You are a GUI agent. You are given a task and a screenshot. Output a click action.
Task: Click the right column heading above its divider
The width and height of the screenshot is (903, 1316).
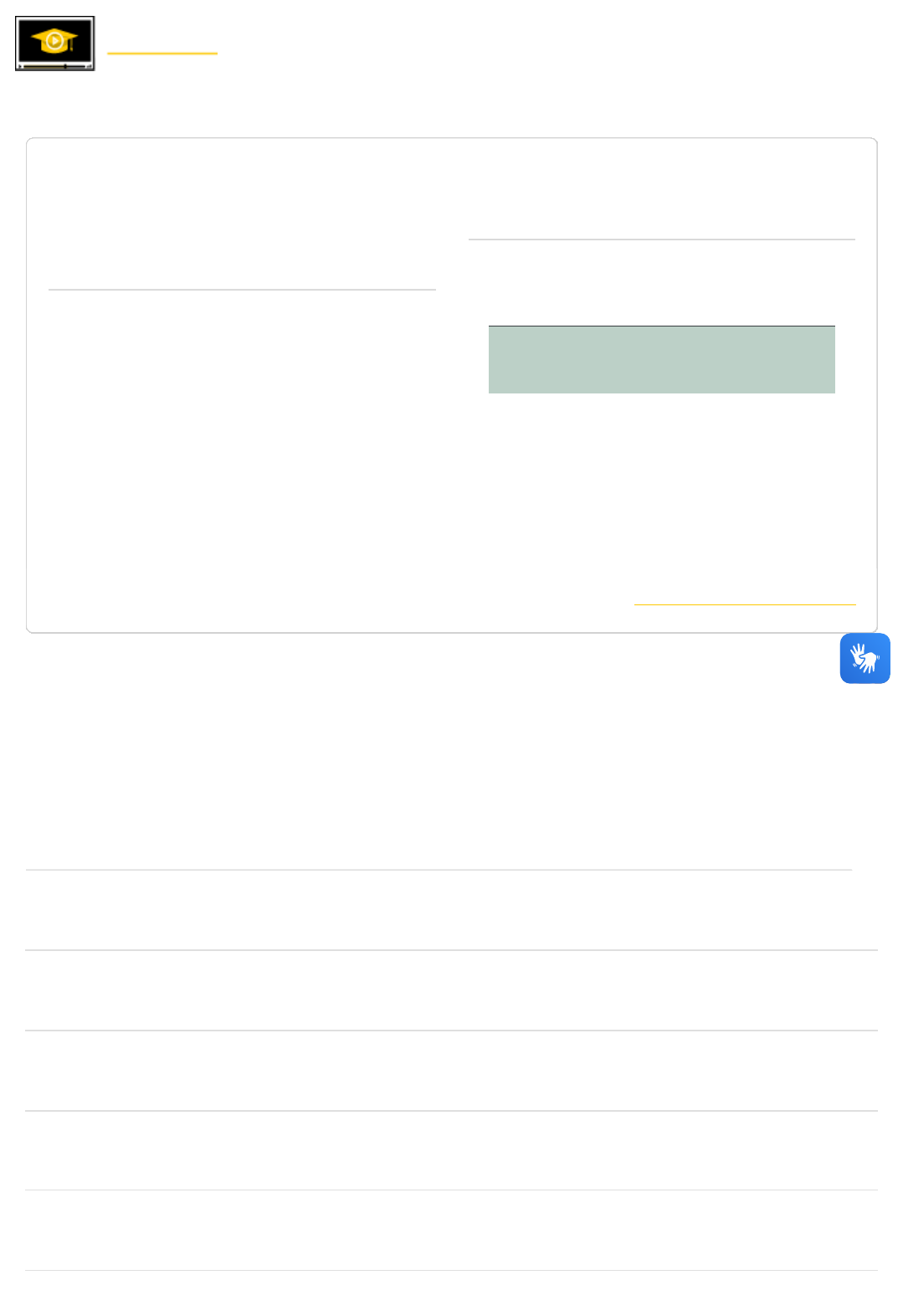tap(661, 209)
